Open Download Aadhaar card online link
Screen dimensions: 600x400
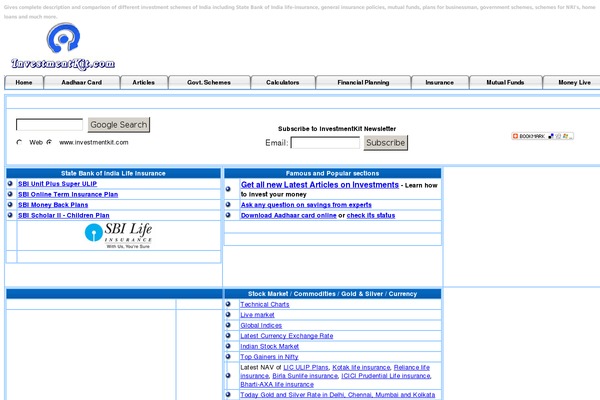[x=289, y=216]
